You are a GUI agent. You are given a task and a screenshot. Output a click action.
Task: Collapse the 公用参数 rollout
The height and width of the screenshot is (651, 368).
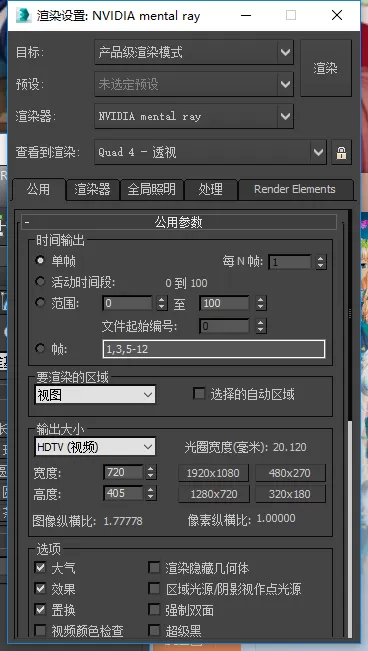[179, 223]
